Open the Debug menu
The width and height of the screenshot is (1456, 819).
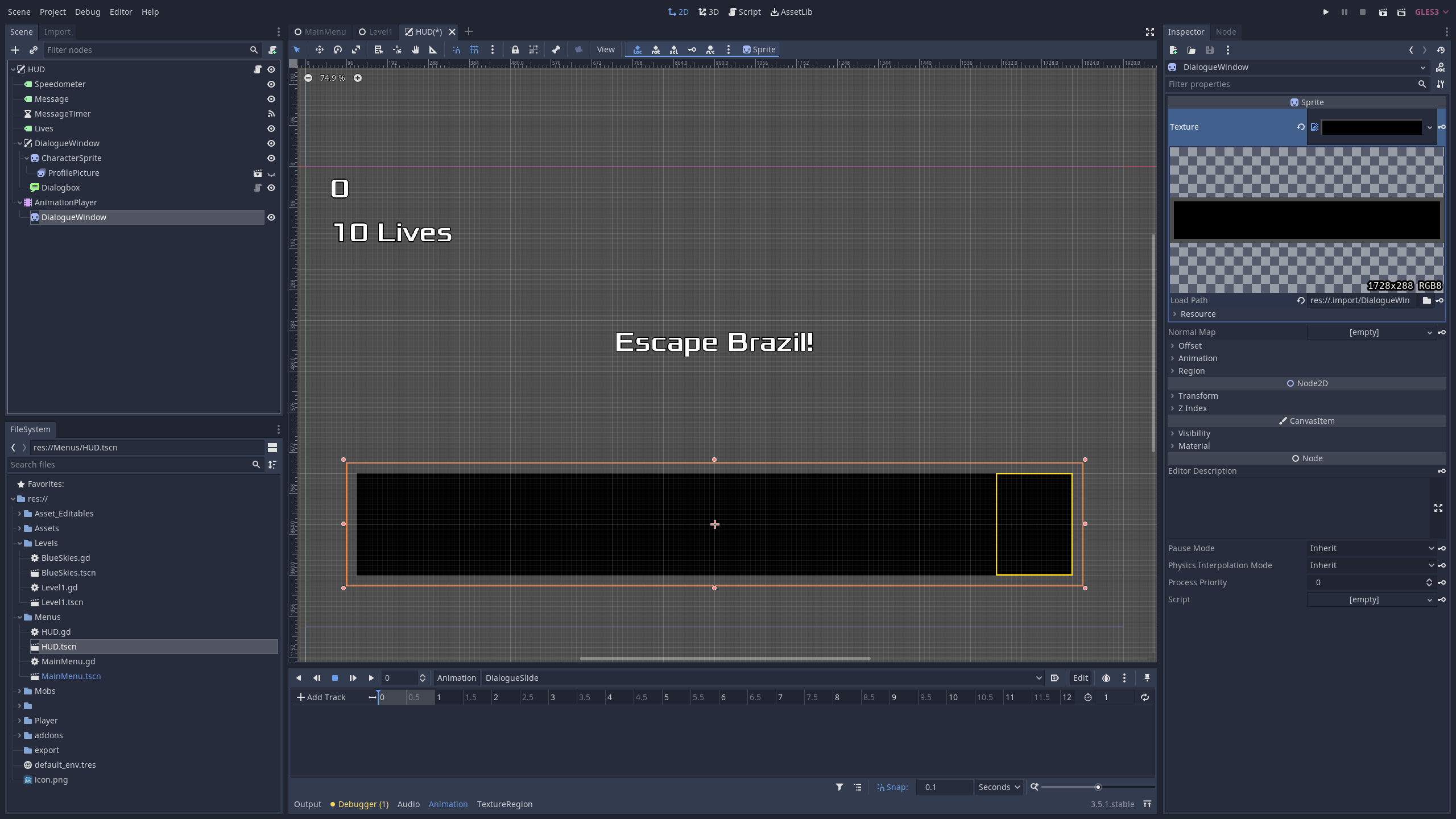(87, 12)
